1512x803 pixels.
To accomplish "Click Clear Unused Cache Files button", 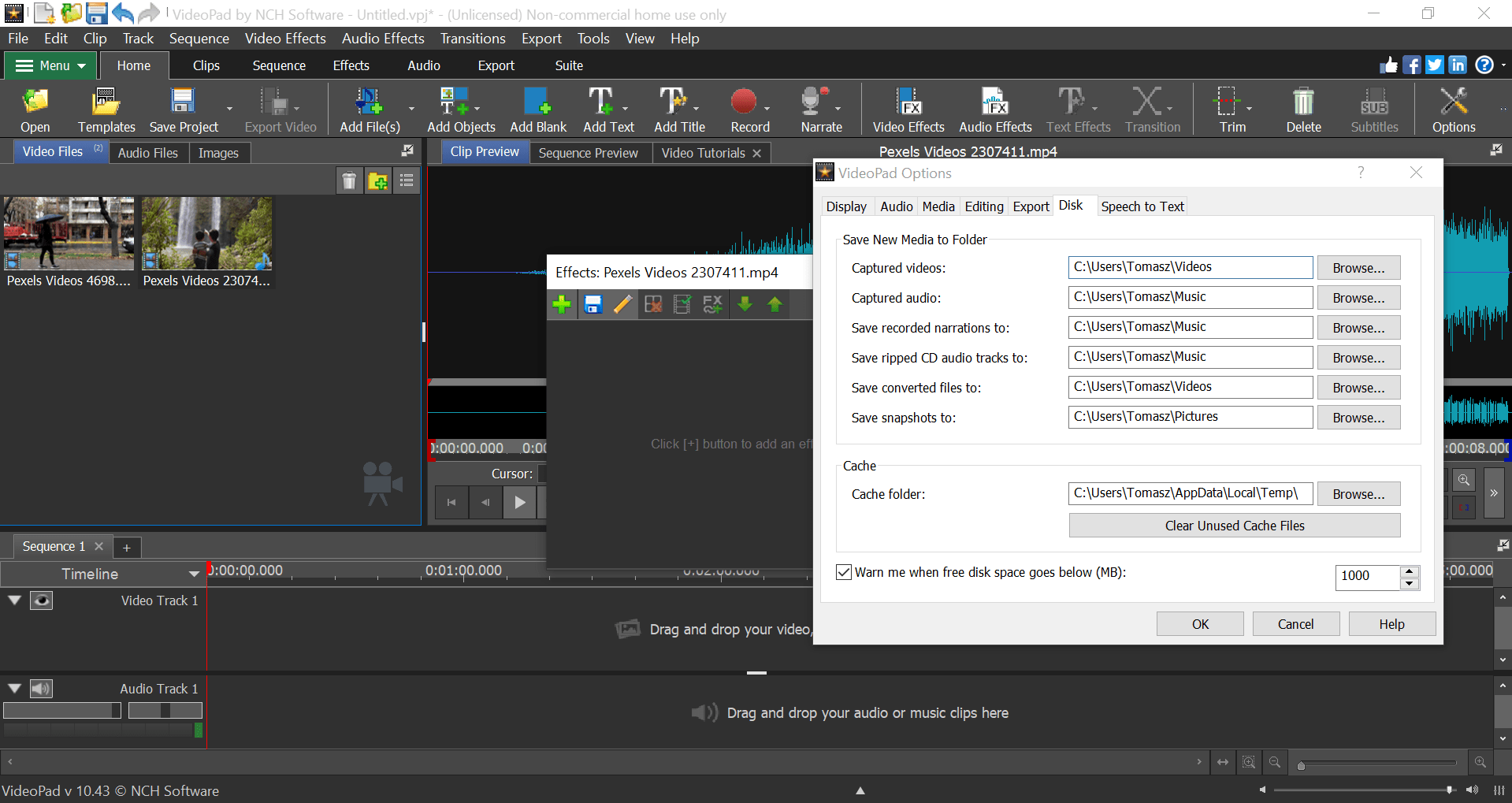I will tap(1235, 526).
